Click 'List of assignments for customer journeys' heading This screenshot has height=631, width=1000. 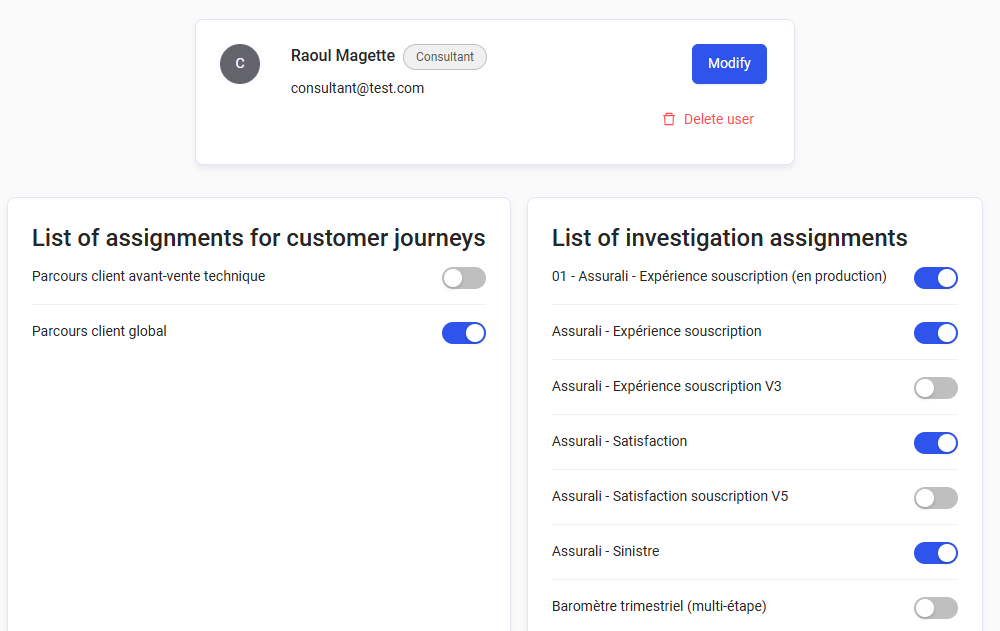(258, 238)
